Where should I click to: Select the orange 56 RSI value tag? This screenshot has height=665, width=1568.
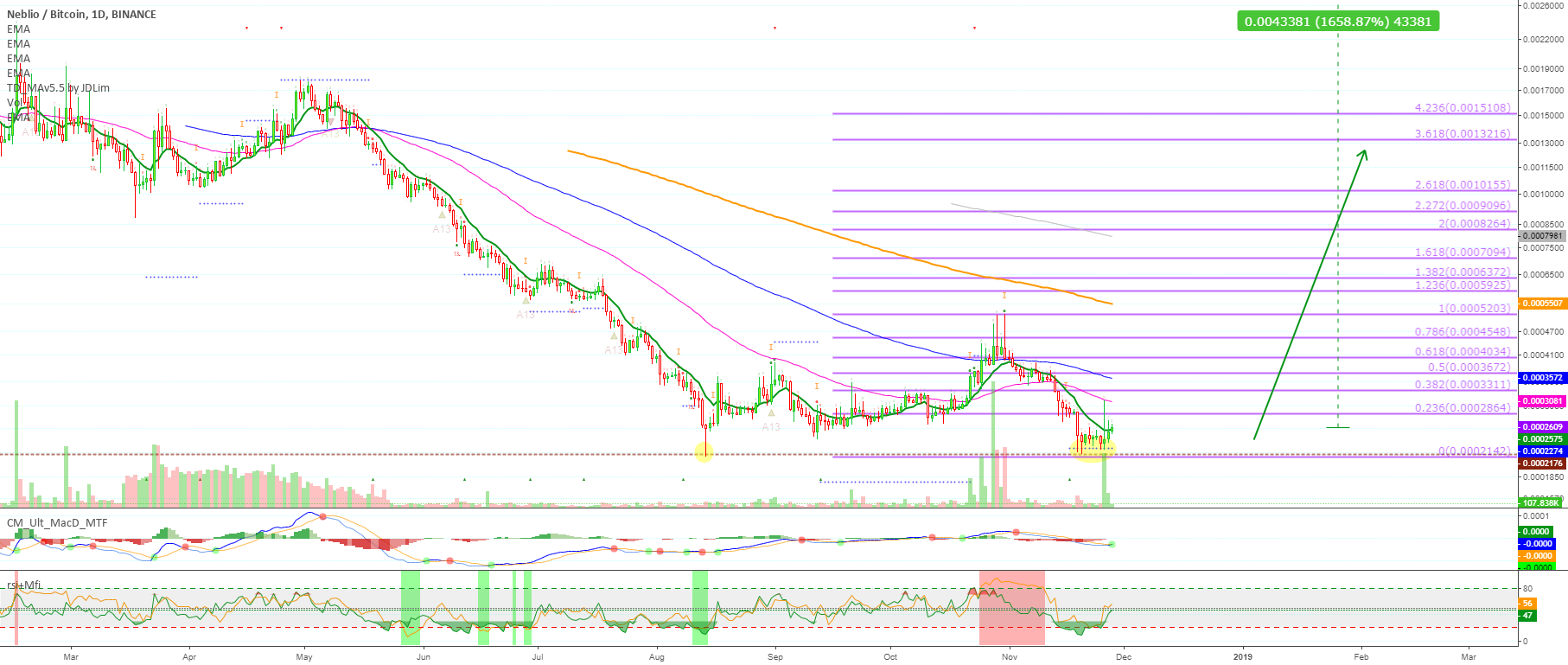click(x=1527, y=604)
